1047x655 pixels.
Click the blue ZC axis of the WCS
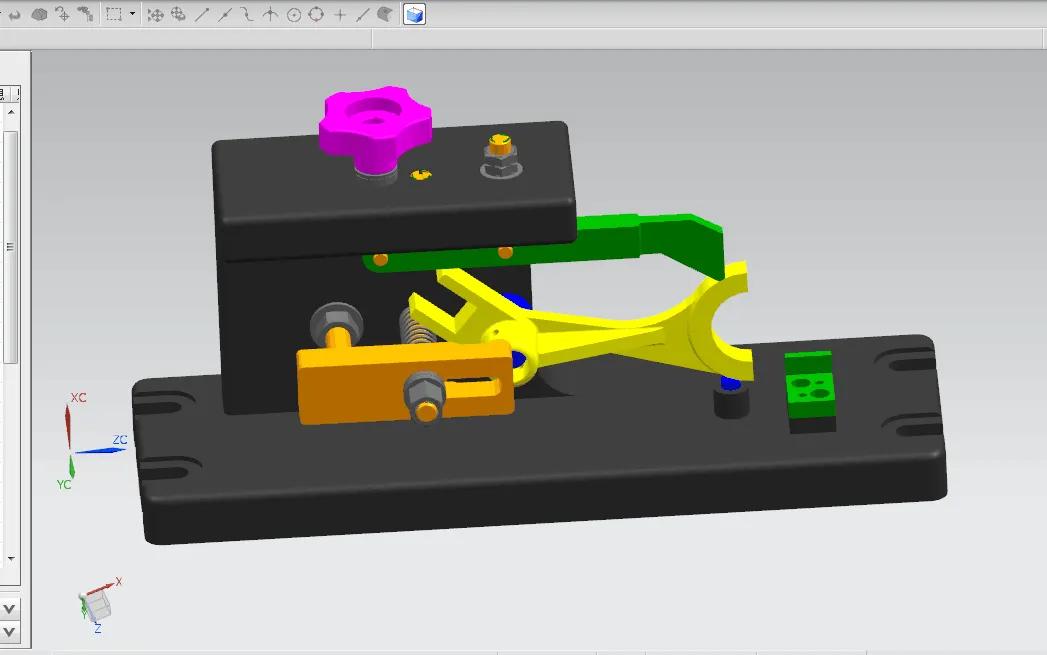click(x=100, y=451)
